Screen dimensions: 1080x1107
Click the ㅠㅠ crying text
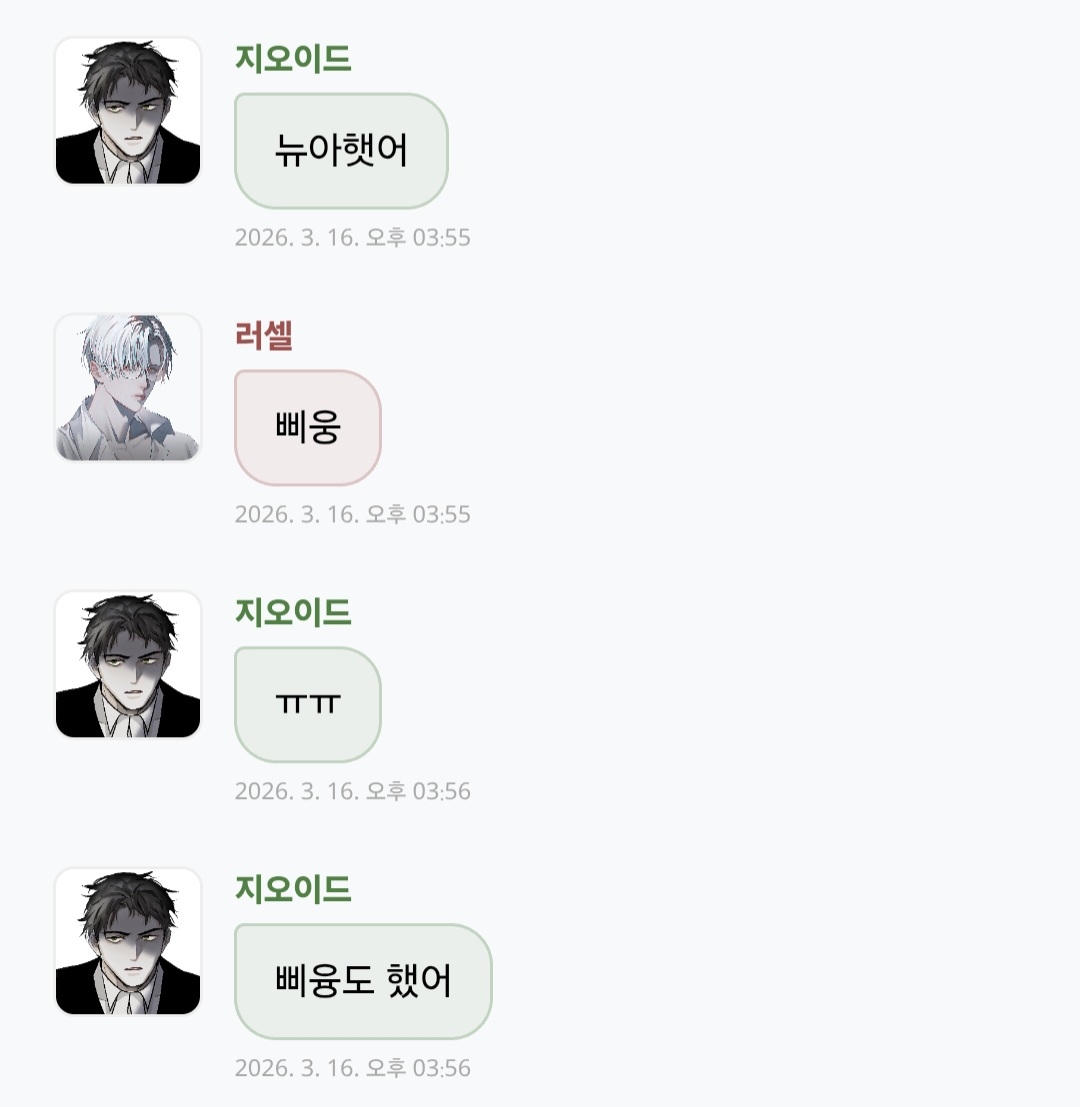(308, 704)
